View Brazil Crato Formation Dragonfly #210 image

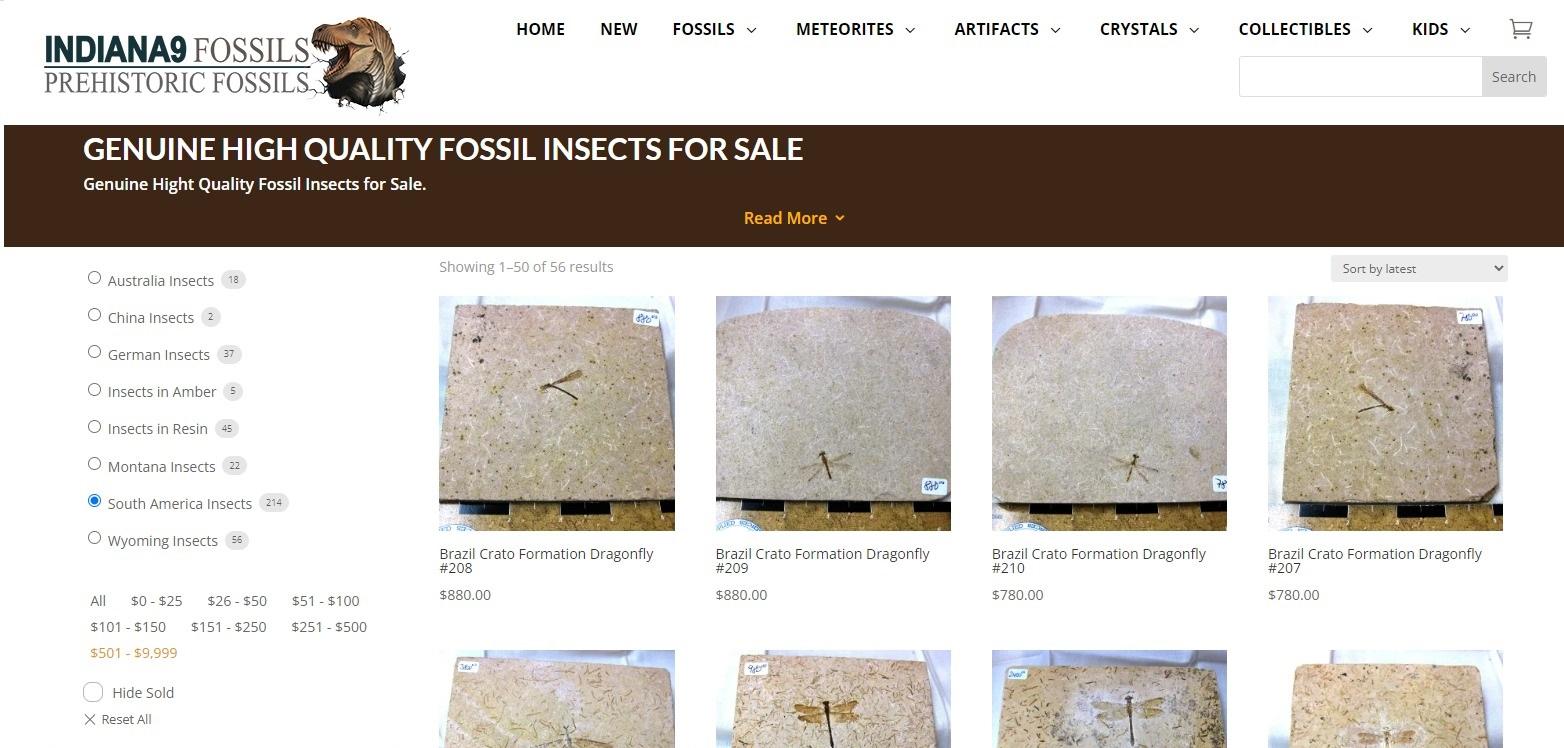(1109, 413)
